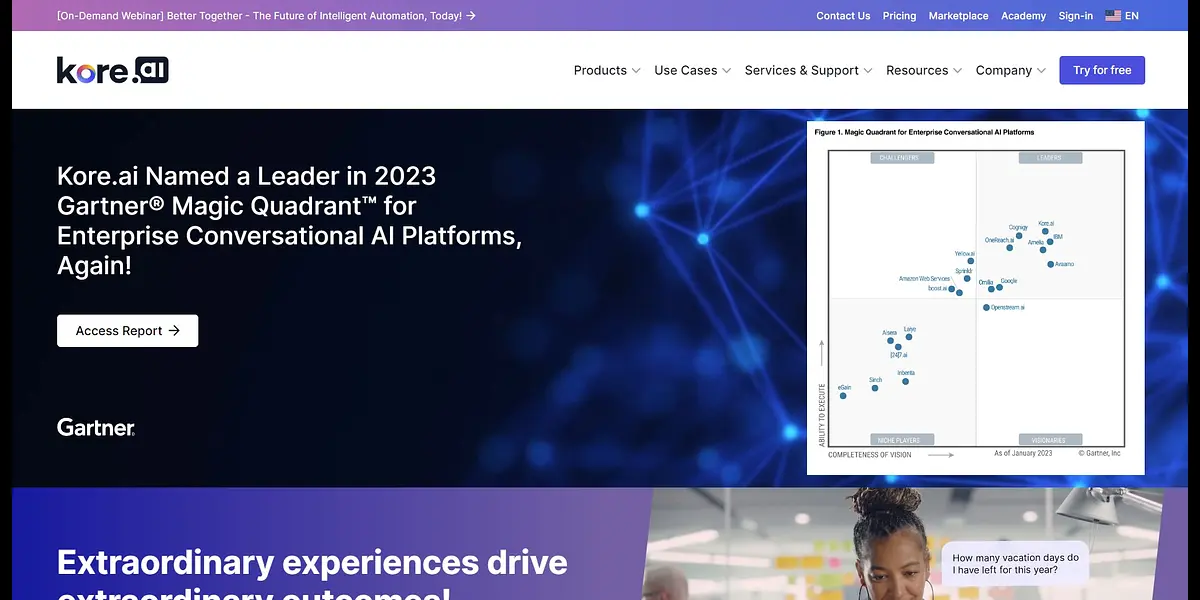Click the Gartner logo in the banner
Image resolution: width=1200 pixels, height=600 pixels.
coord(96,428)
